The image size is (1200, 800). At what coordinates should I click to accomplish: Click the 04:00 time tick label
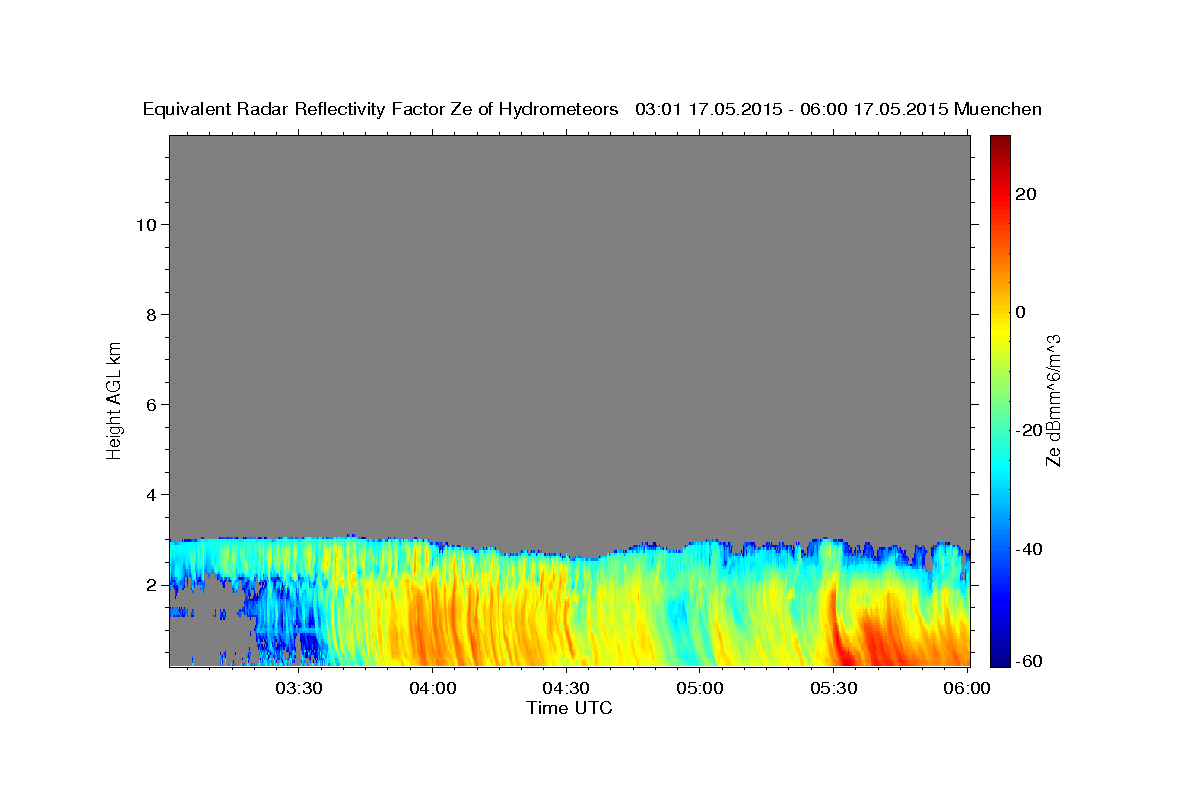(x=432, y=688)
